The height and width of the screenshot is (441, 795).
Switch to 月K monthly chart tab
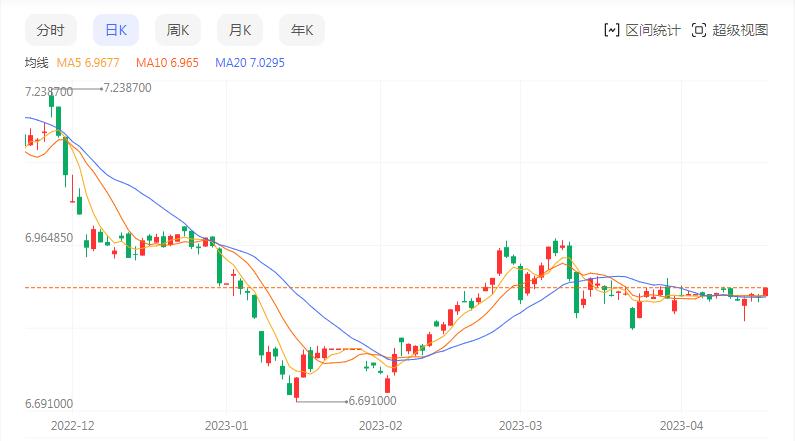click(x=240, y=30)
